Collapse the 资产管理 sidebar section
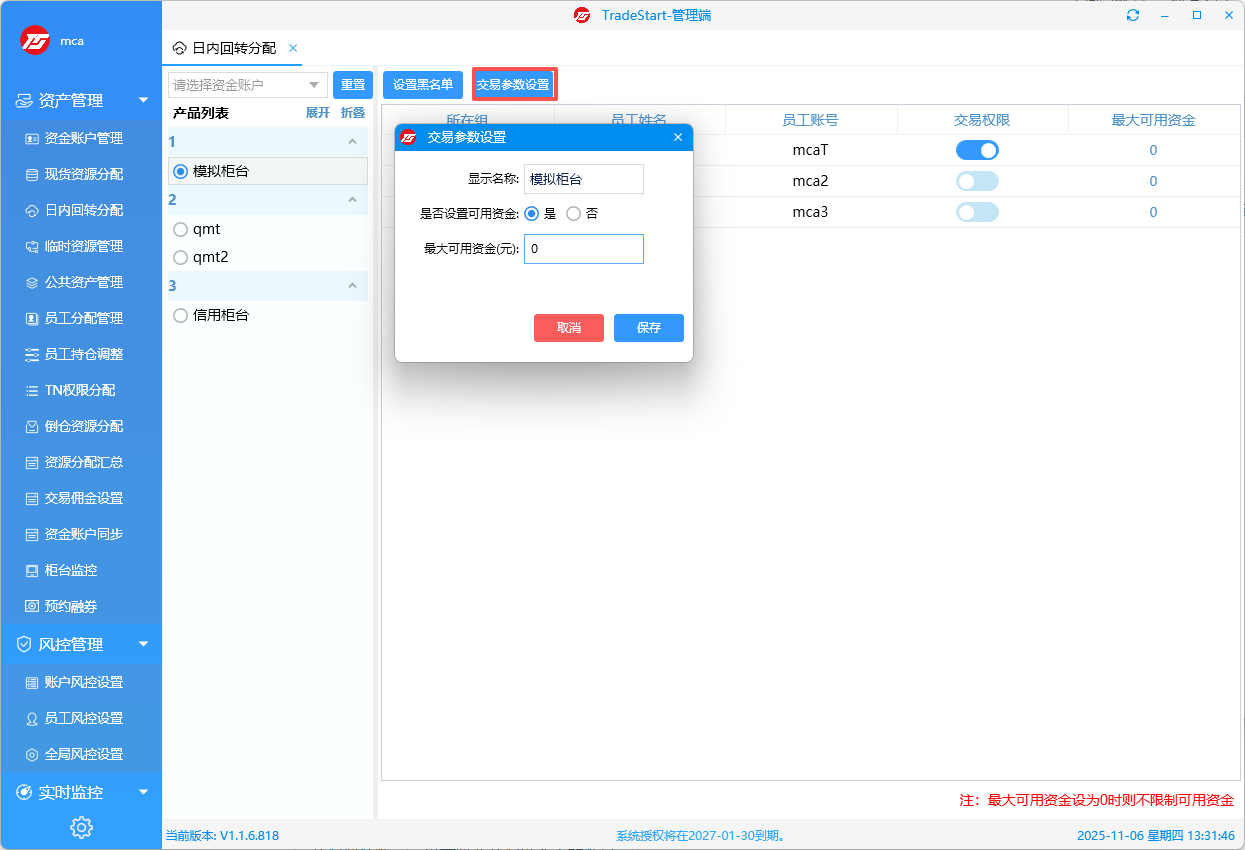Screen dimensions: 1245x850 143,100
